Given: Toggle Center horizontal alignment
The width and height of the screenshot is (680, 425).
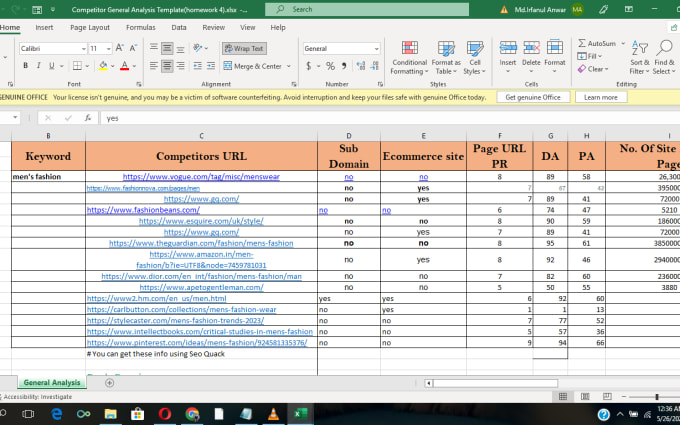Looking at the screenshot, I should click(167, 66).
